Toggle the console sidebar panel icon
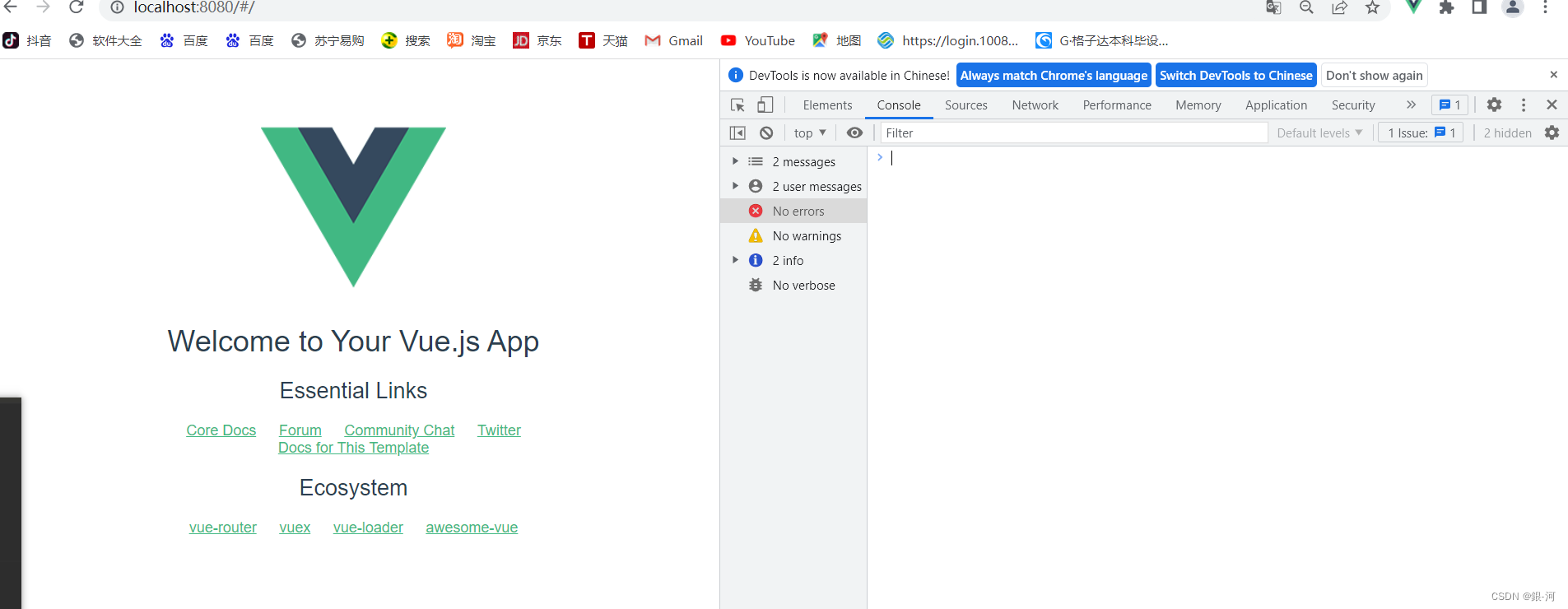Image resolution: width=1568 pixels, height=609 pixels. (737, 132)
